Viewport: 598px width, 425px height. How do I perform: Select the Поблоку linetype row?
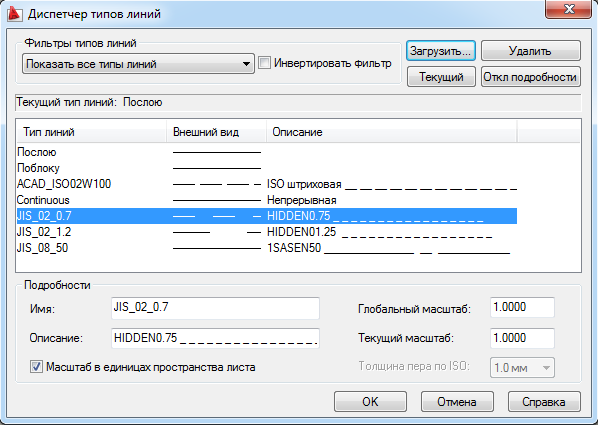click(267, 168)
